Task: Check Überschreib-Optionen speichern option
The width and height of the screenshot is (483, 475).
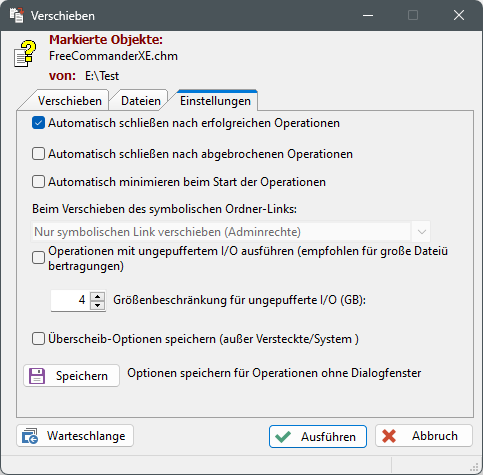Action: coord(38,339)
